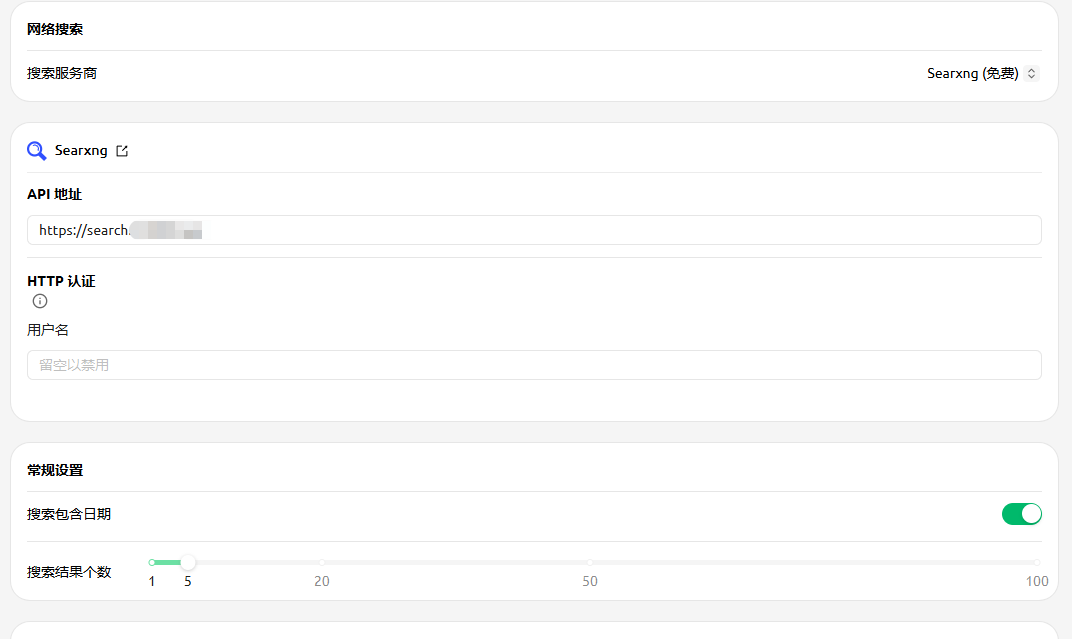Click the 网络搜索 section heading
This screenshot has height=639, width=1072.
[x=55, y=29]
